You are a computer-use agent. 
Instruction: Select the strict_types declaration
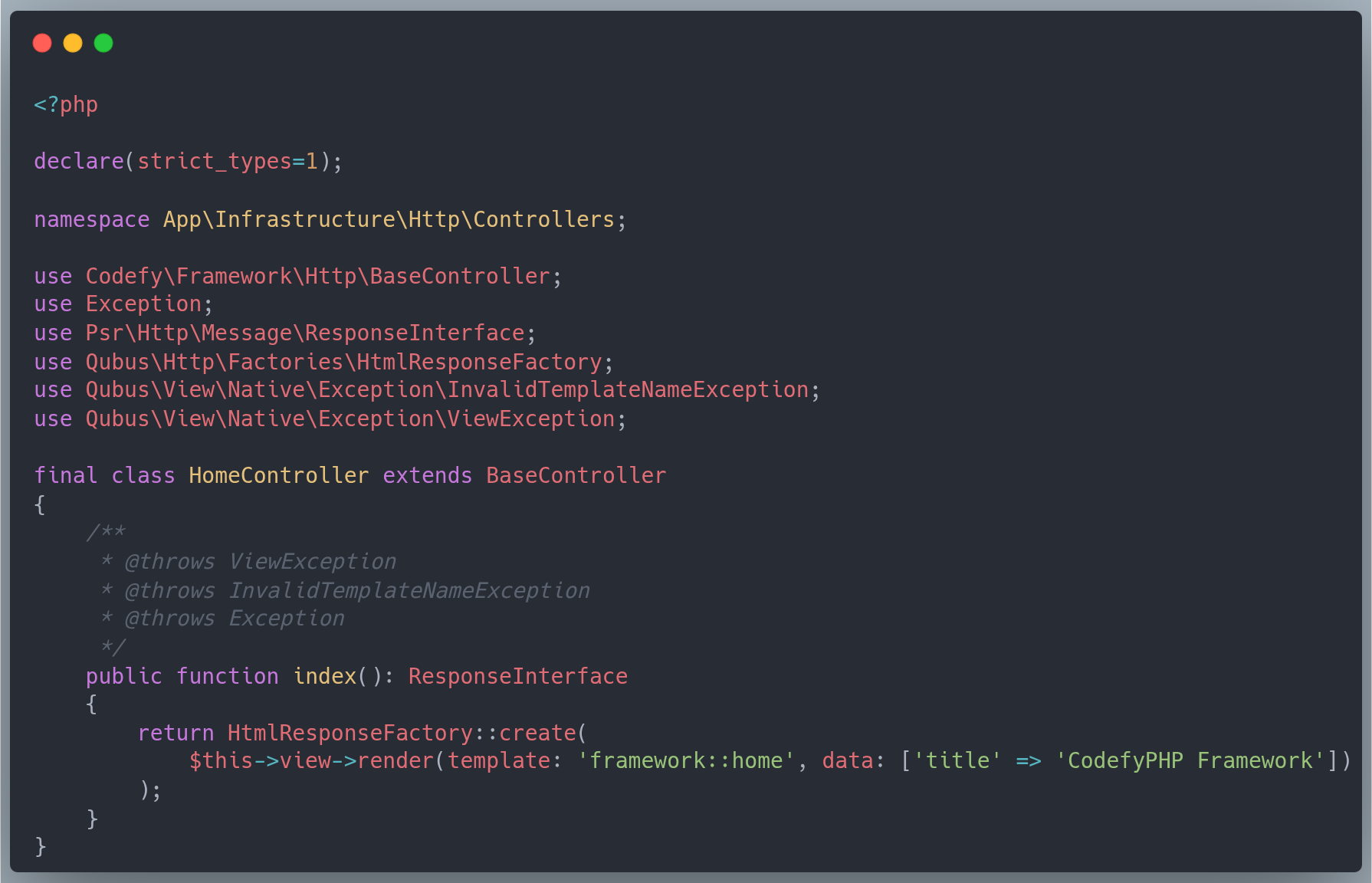(x=215, y=161)
